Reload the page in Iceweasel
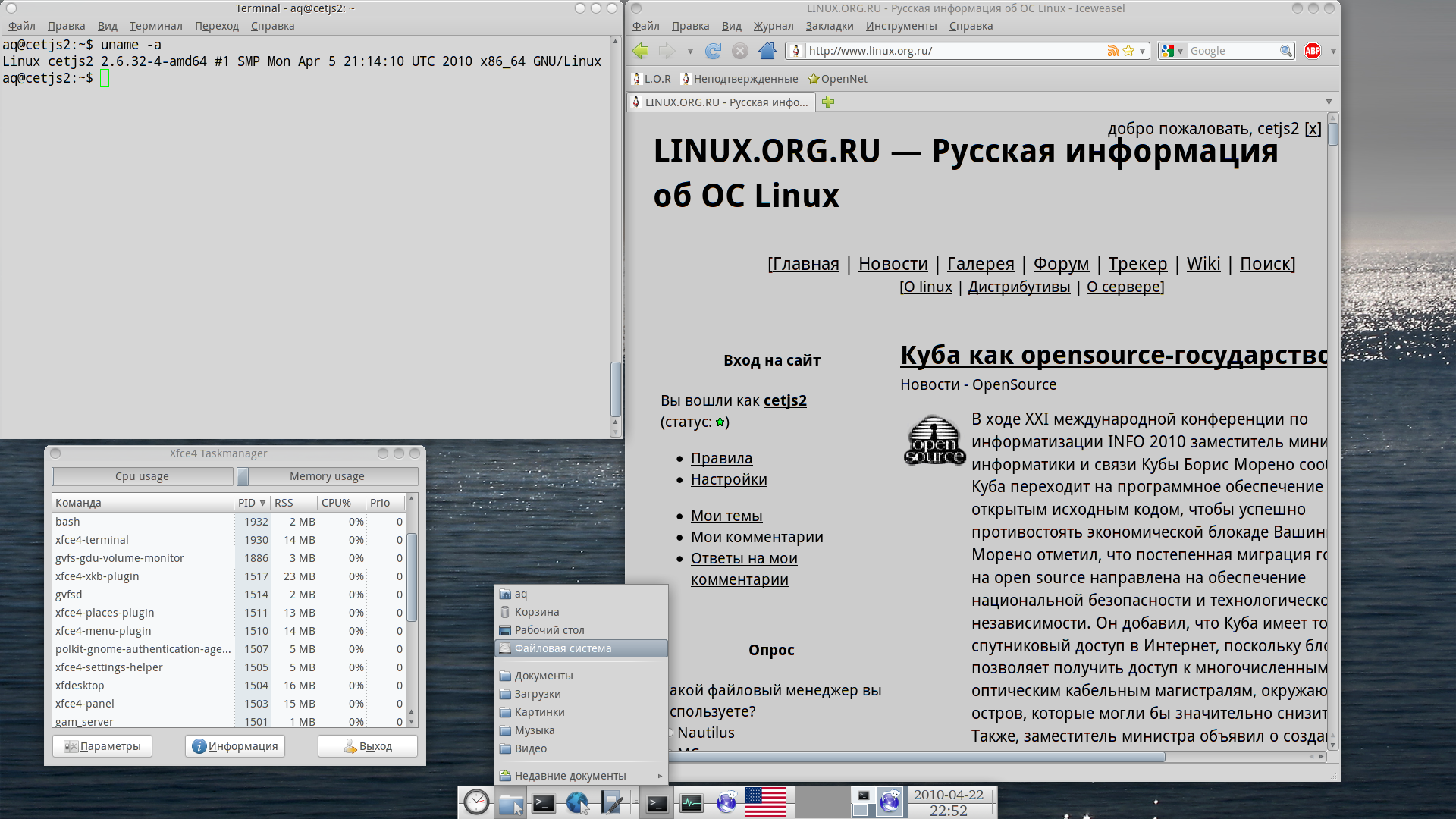The image size is (1456, 819). point(713,51)
